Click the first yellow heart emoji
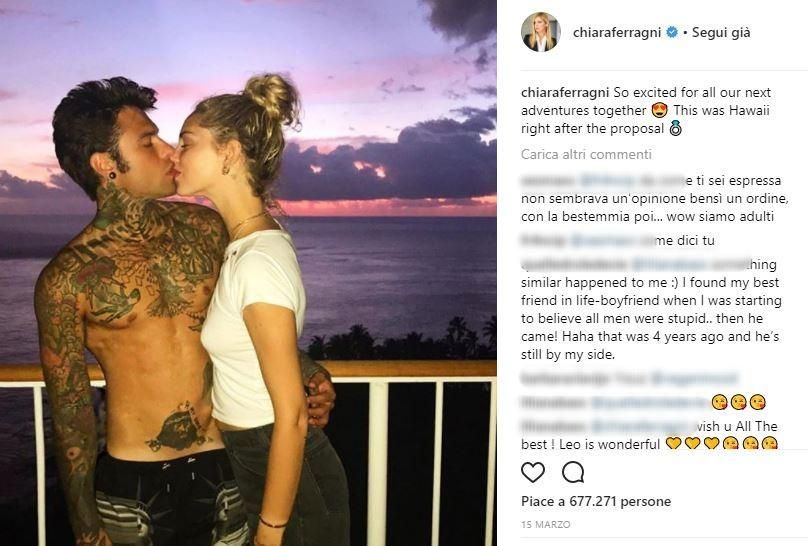The height and width of the screenshot is (546, 808). (673, 443)
